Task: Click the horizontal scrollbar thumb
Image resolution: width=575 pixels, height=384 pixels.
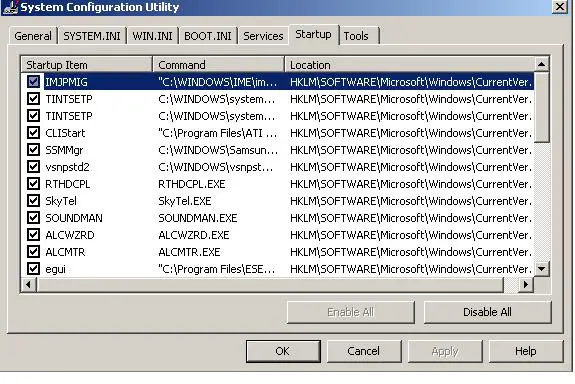Action: [x=270, y=284]
